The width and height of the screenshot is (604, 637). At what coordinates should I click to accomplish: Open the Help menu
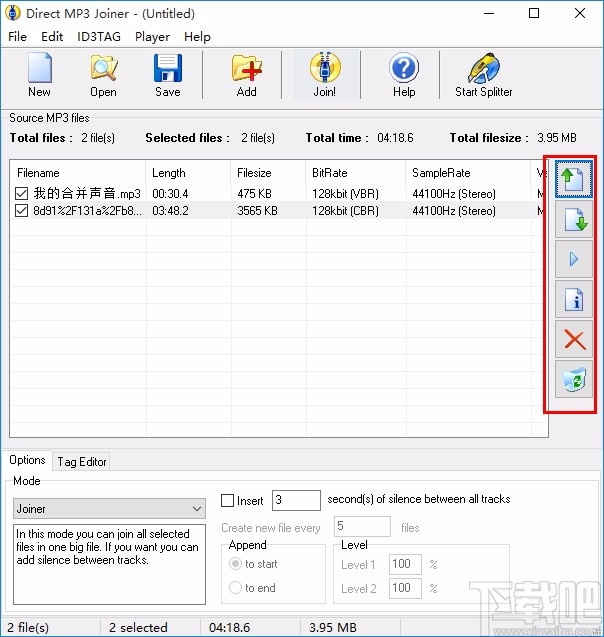coord(197,37)
